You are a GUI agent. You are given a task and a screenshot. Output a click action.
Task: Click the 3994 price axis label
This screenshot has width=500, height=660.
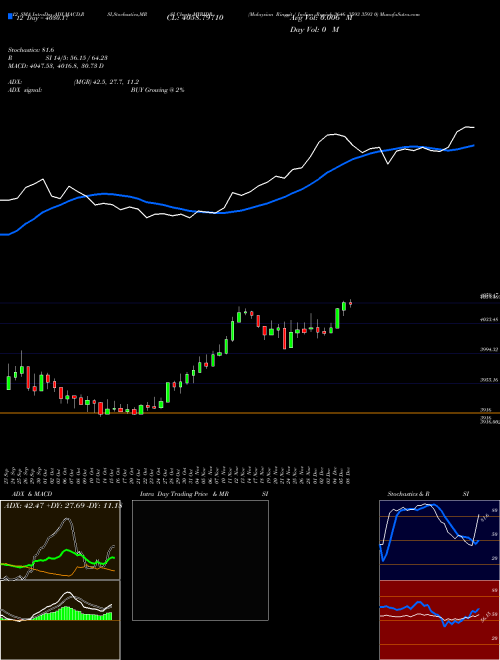(x=490, y=350)
